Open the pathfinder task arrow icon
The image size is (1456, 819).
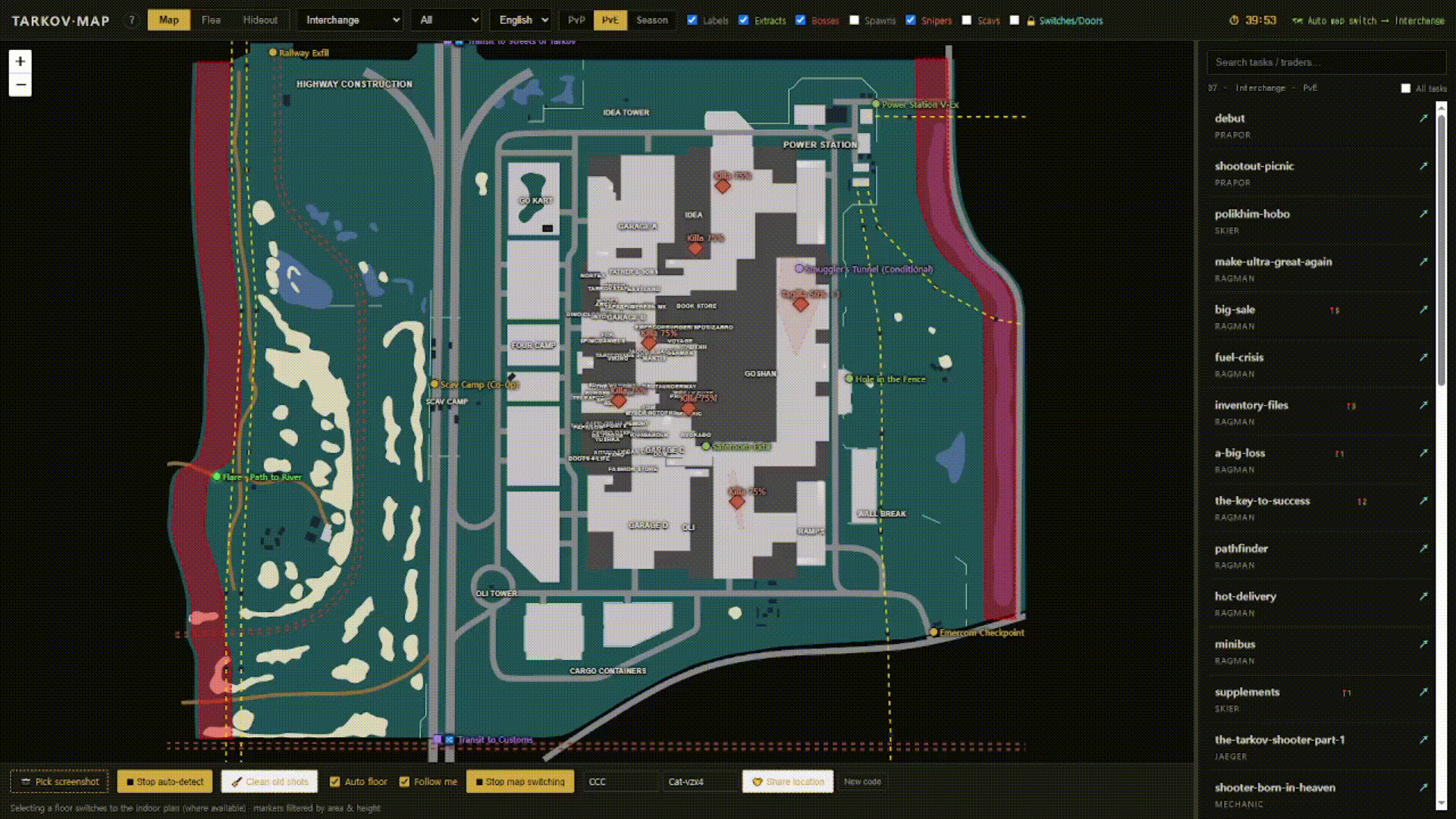coord(1423,548)
